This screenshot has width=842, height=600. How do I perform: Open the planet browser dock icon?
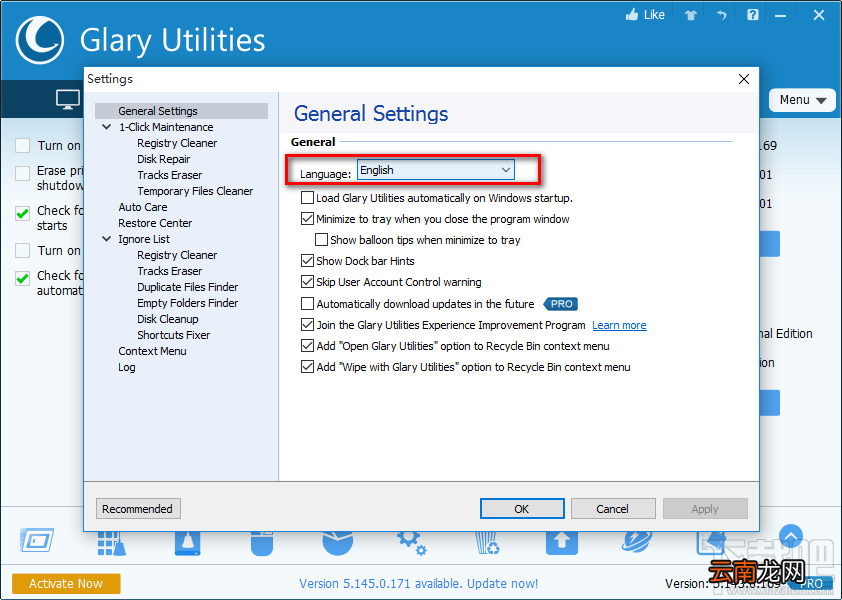(x=637, y=541)
